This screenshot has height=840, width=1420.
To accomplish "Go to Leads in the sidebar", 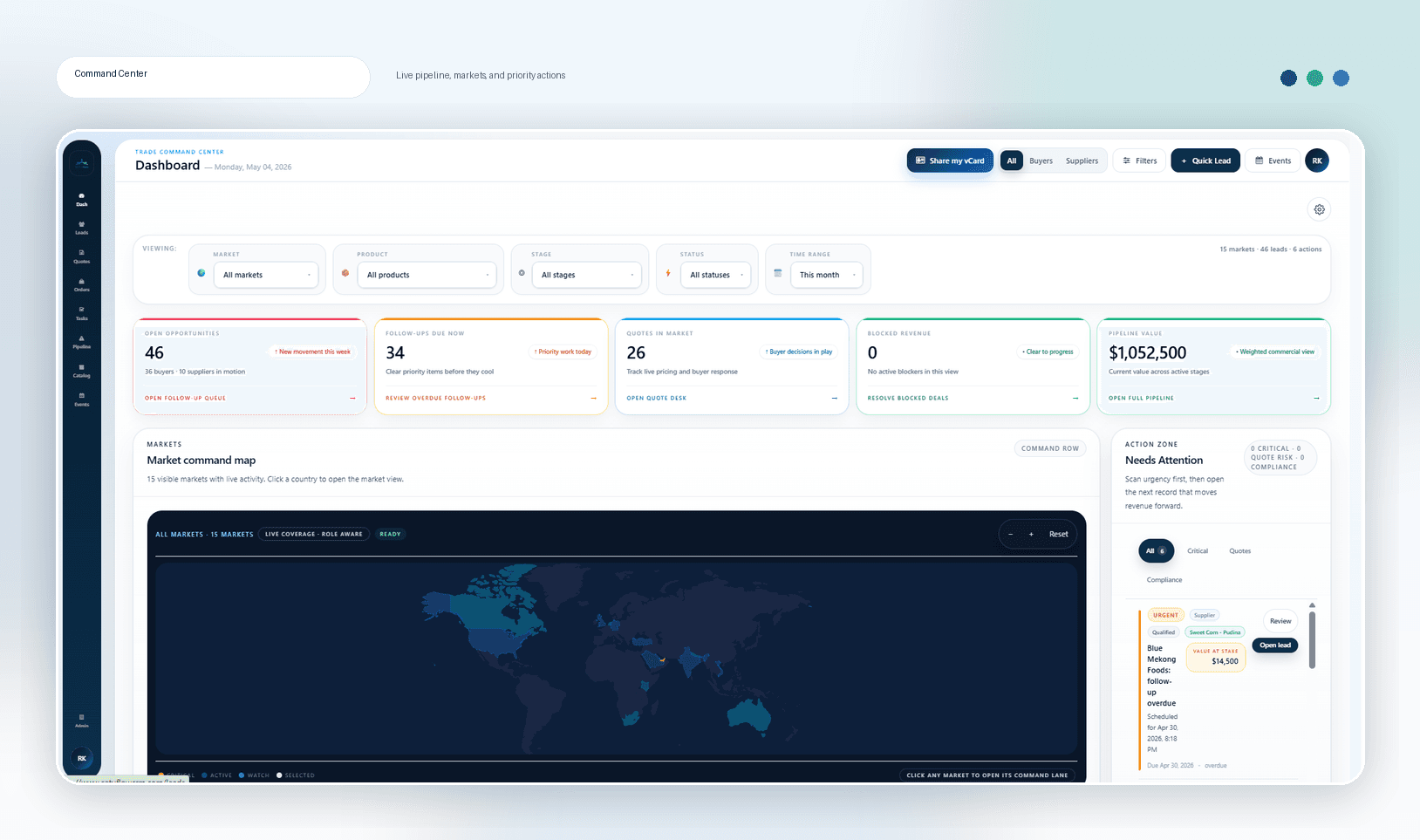I will pyautogui.click(x=82, y=228).
